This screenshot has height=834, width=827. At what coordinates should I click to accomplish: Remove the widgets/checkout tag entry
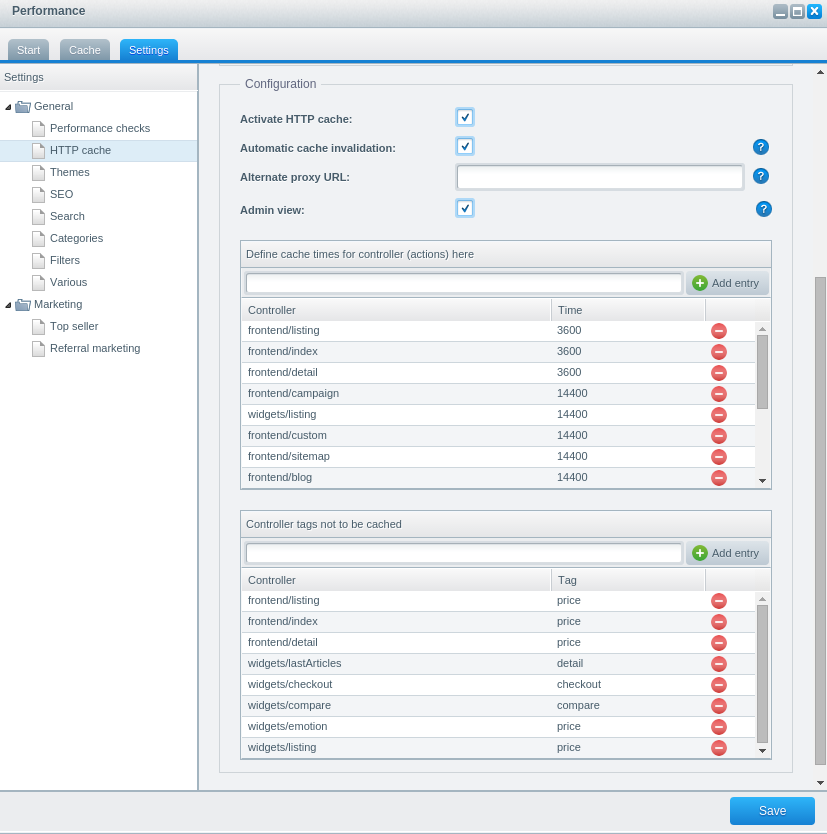718,684
